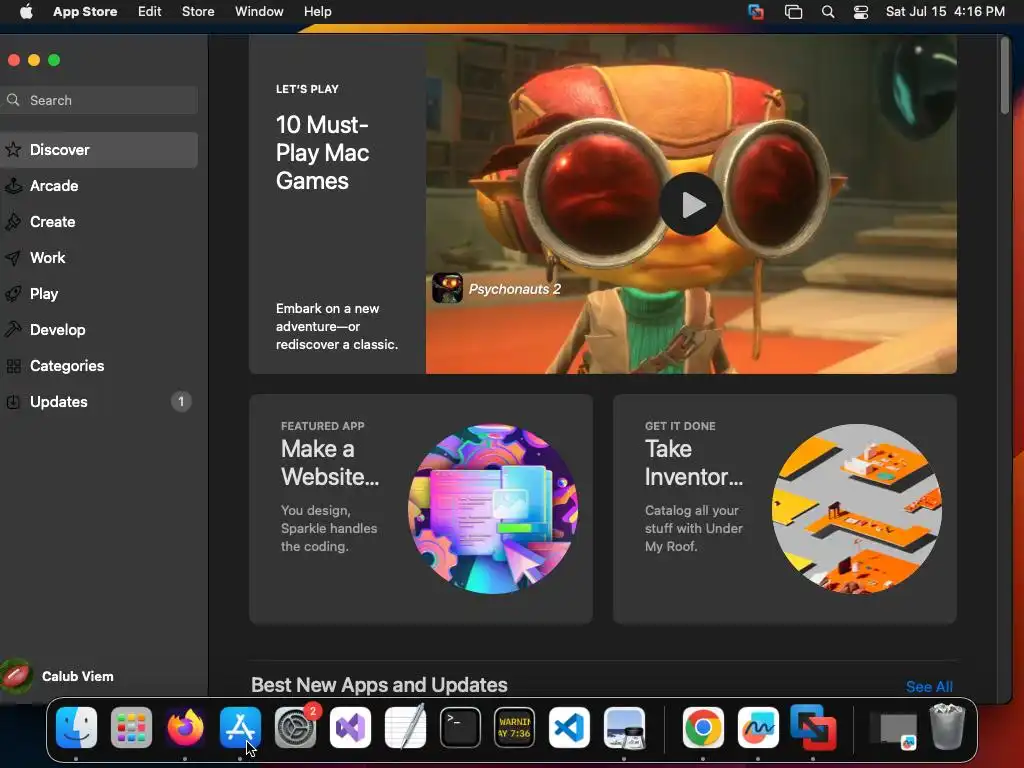Open the Edit menu
The height and width of the screenshot is (768, 1024).
[x=150, y=11]
